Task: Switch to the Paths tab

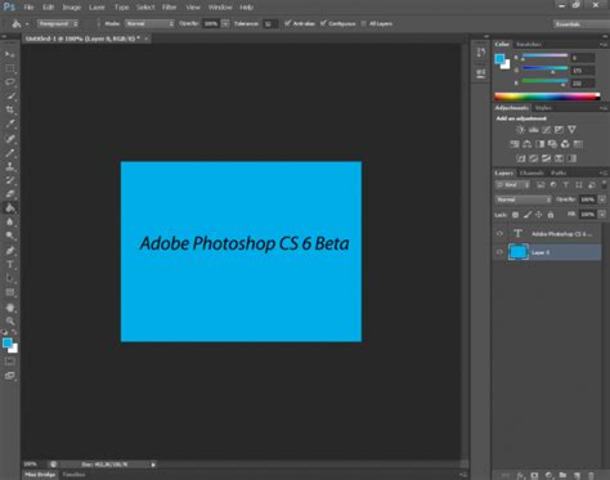Action: (x=558, y=173)
